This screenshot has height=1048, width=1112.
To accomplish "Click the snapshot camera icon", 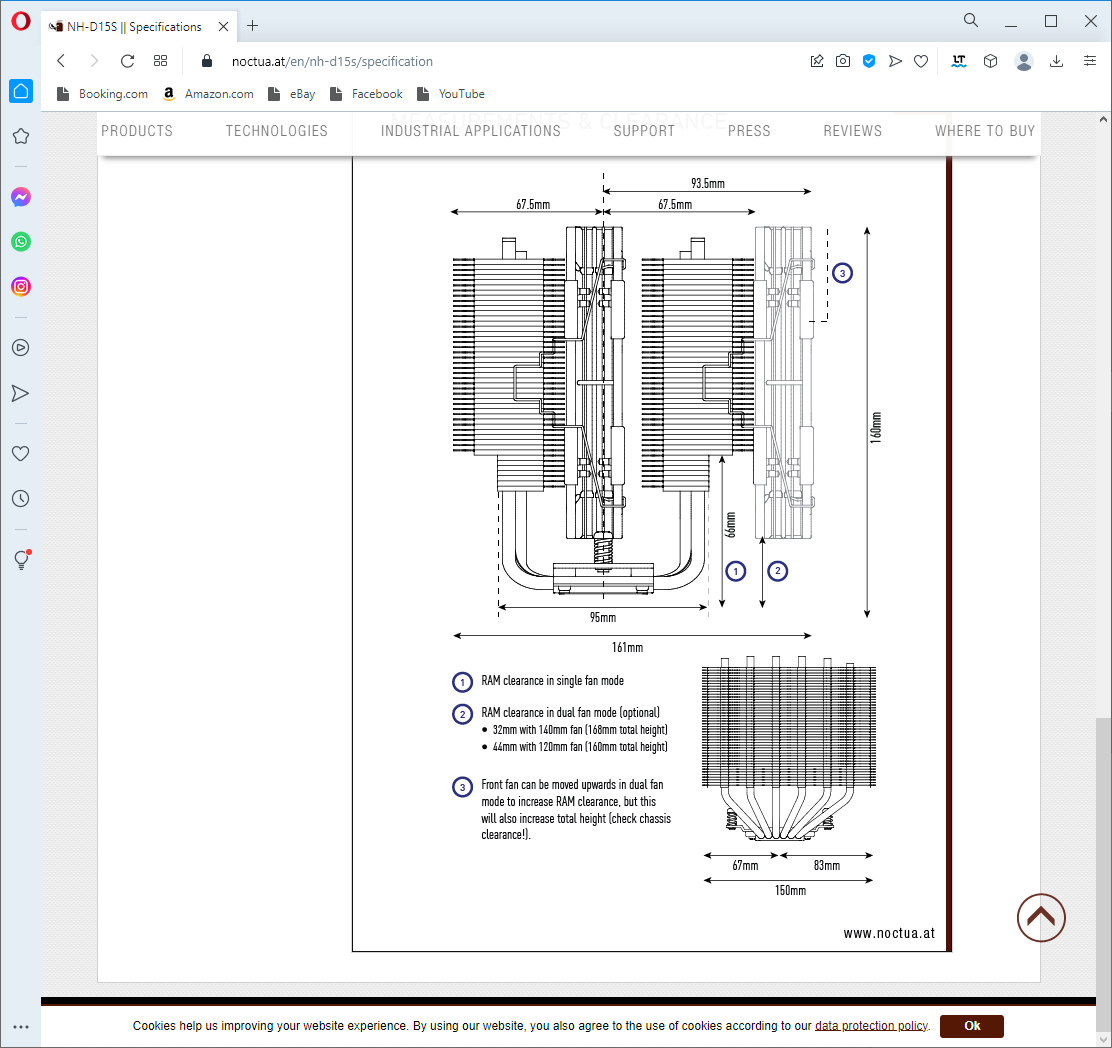I will coord(843,61).
